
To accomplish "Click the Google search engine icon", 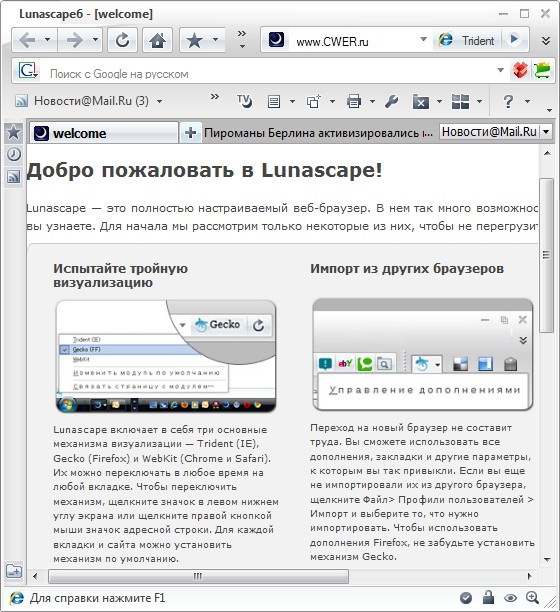I will 28,71.
